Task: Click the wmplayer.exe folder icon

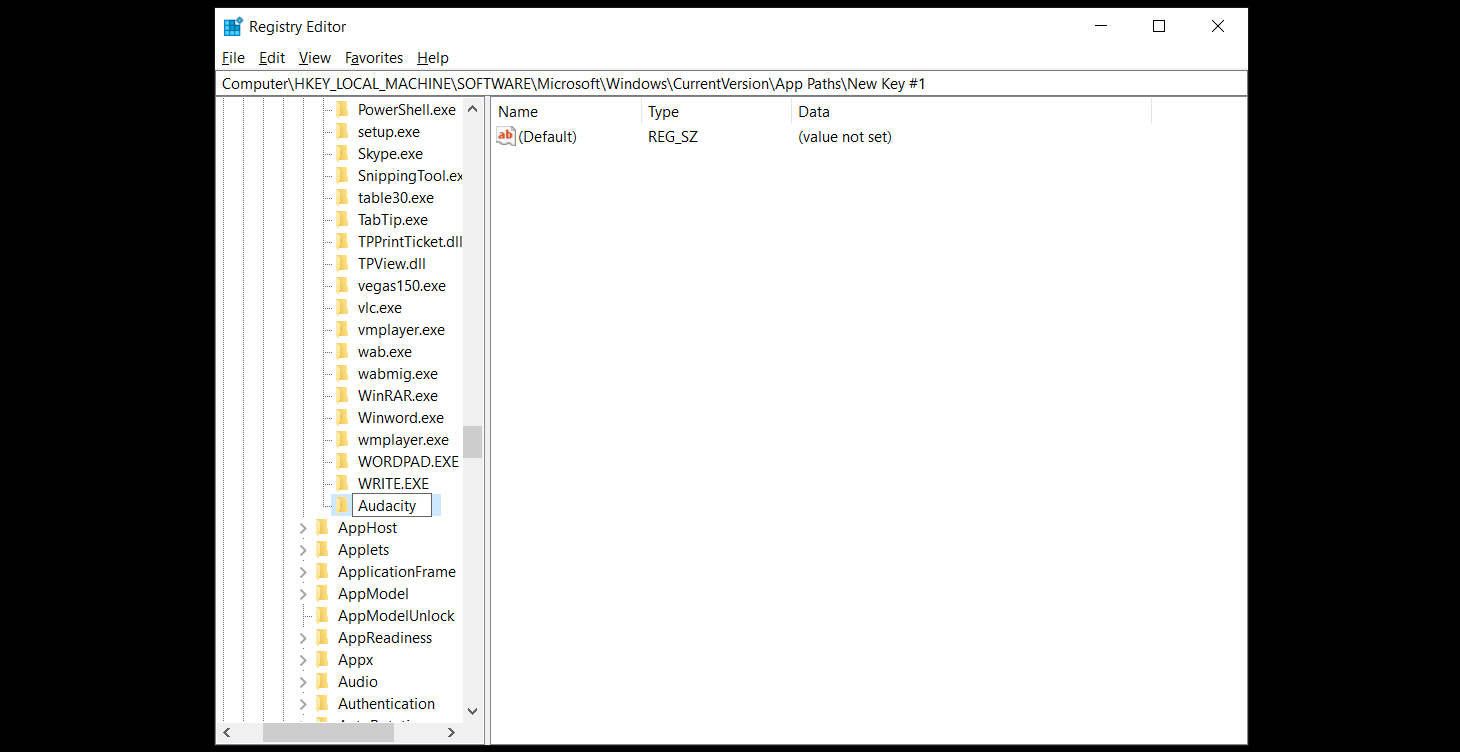Action: [342, 440]
